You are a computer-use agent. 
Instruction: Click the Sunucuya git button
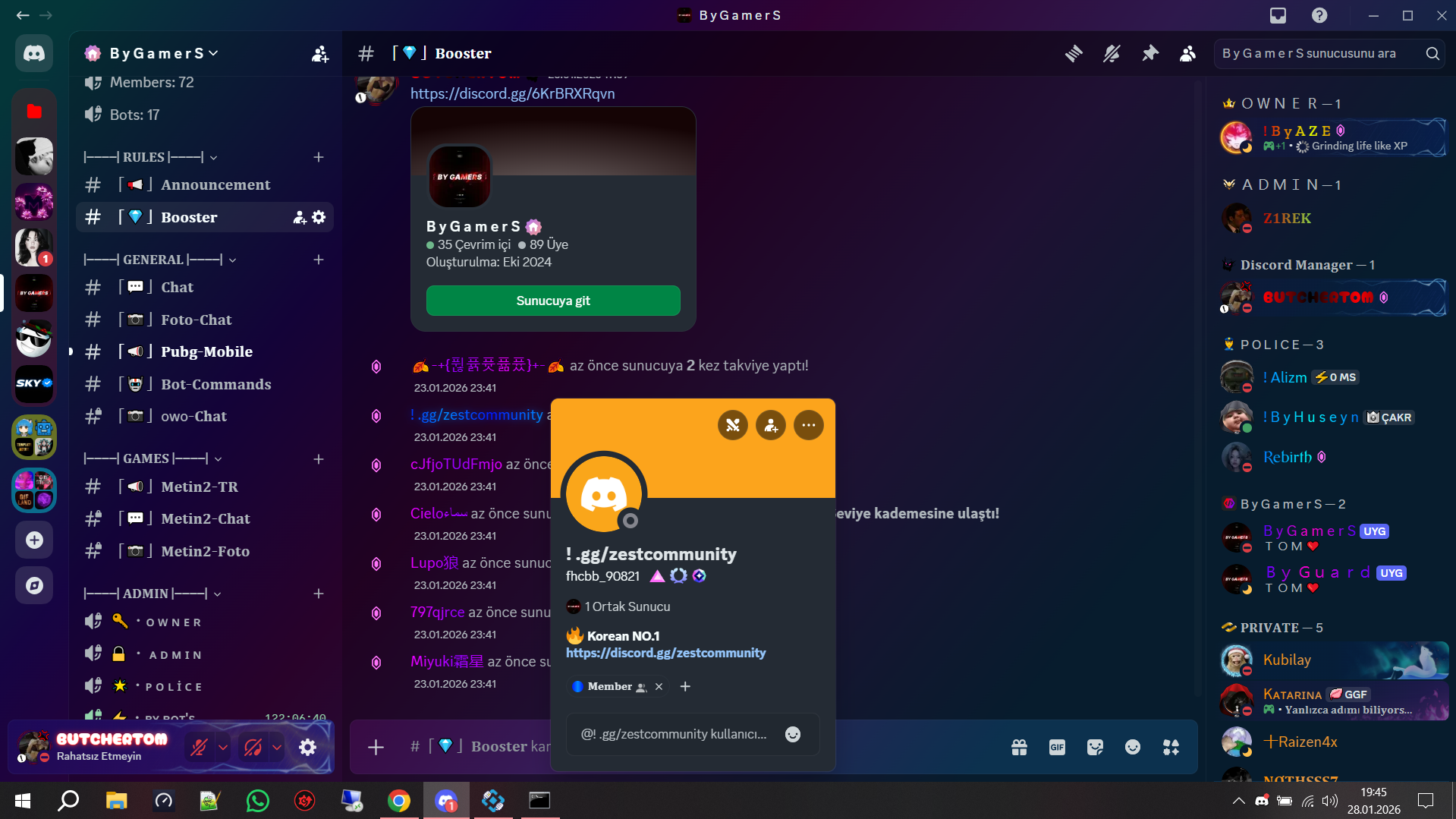tap(553, 301)
